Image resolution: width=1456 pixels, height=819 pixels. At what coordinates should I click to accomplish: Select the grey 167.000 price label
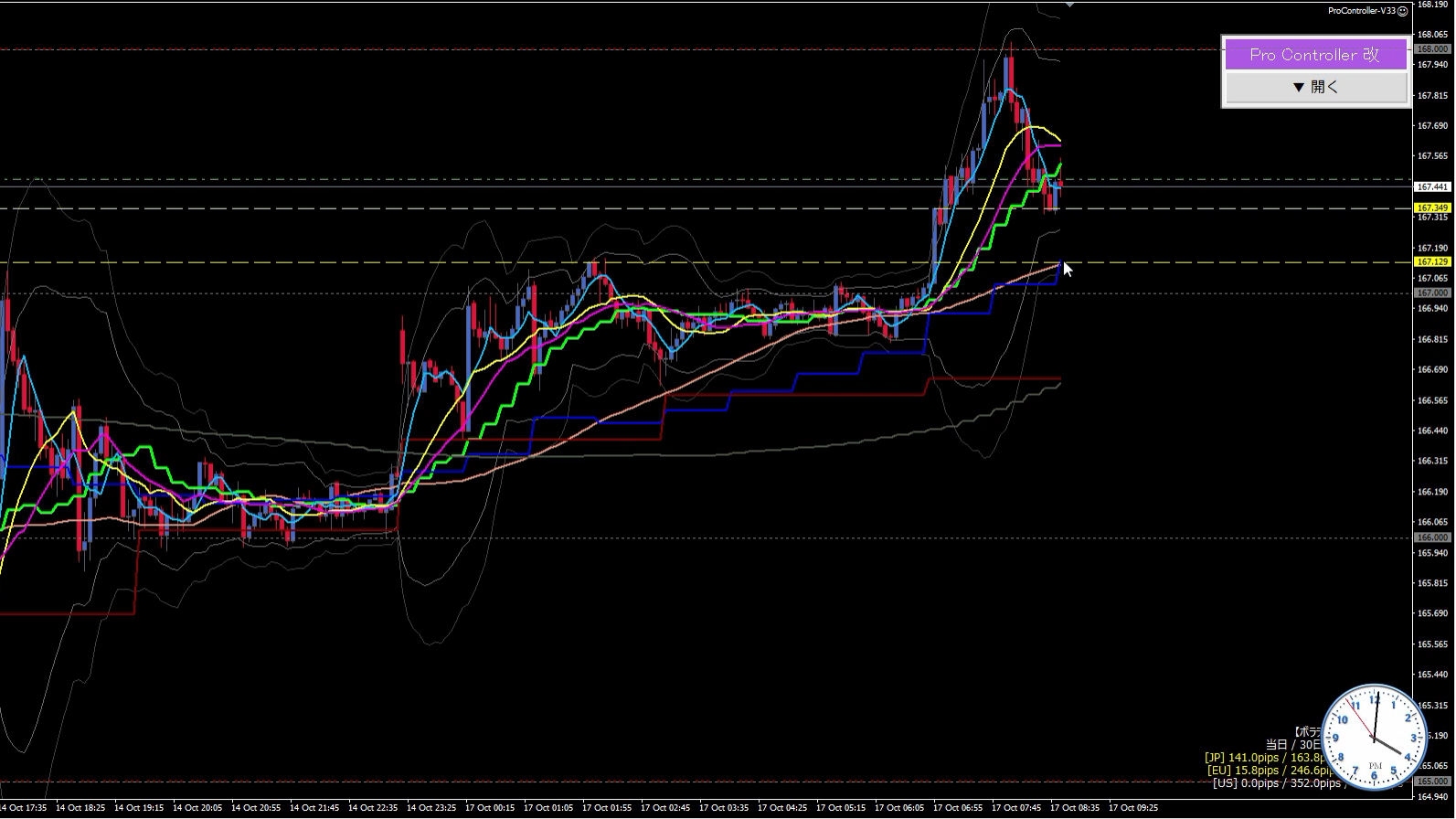point(1432,293)
